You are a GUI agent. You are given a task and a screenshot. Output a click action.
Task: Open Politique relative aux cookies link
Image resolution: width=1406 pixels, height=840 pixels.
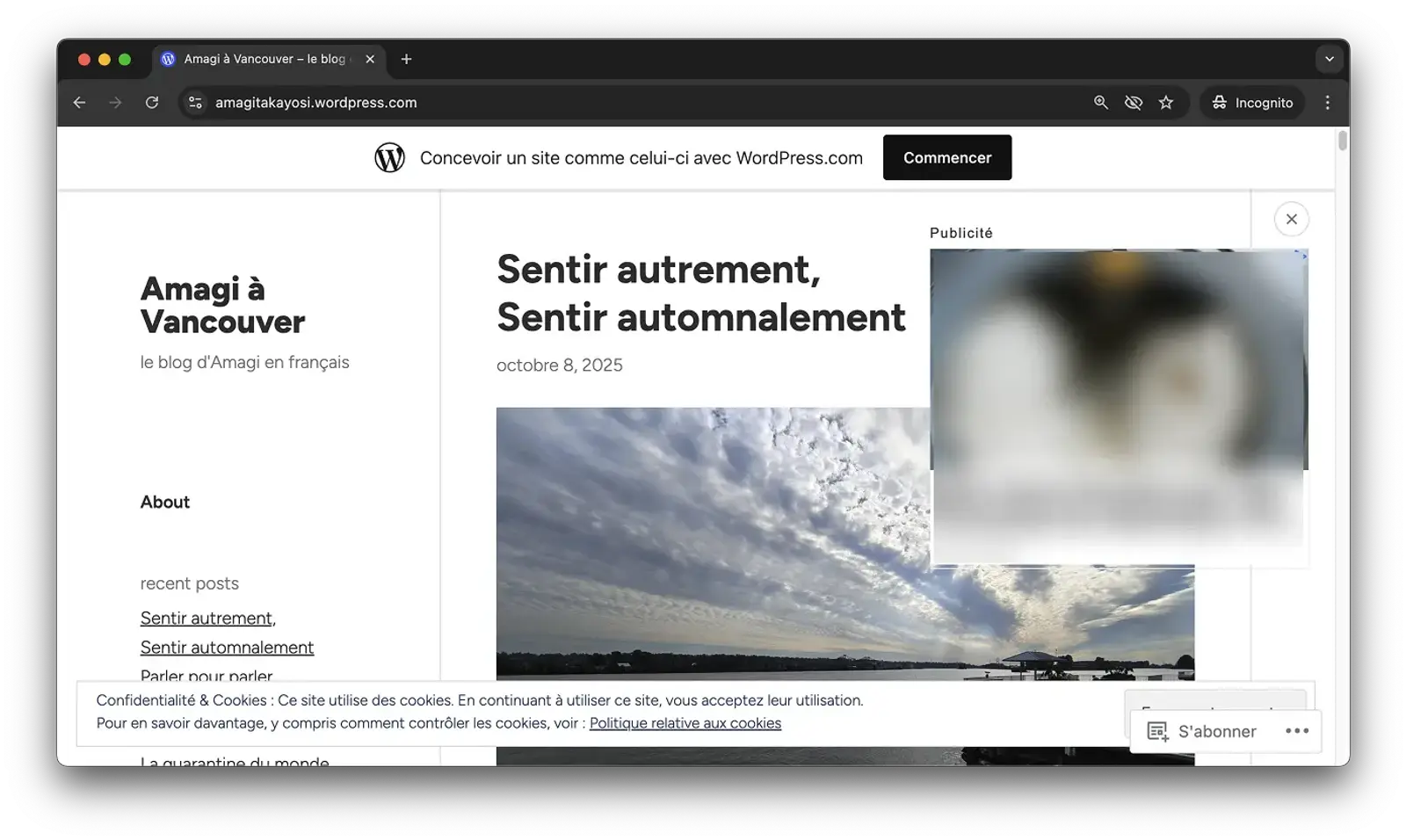685,723
